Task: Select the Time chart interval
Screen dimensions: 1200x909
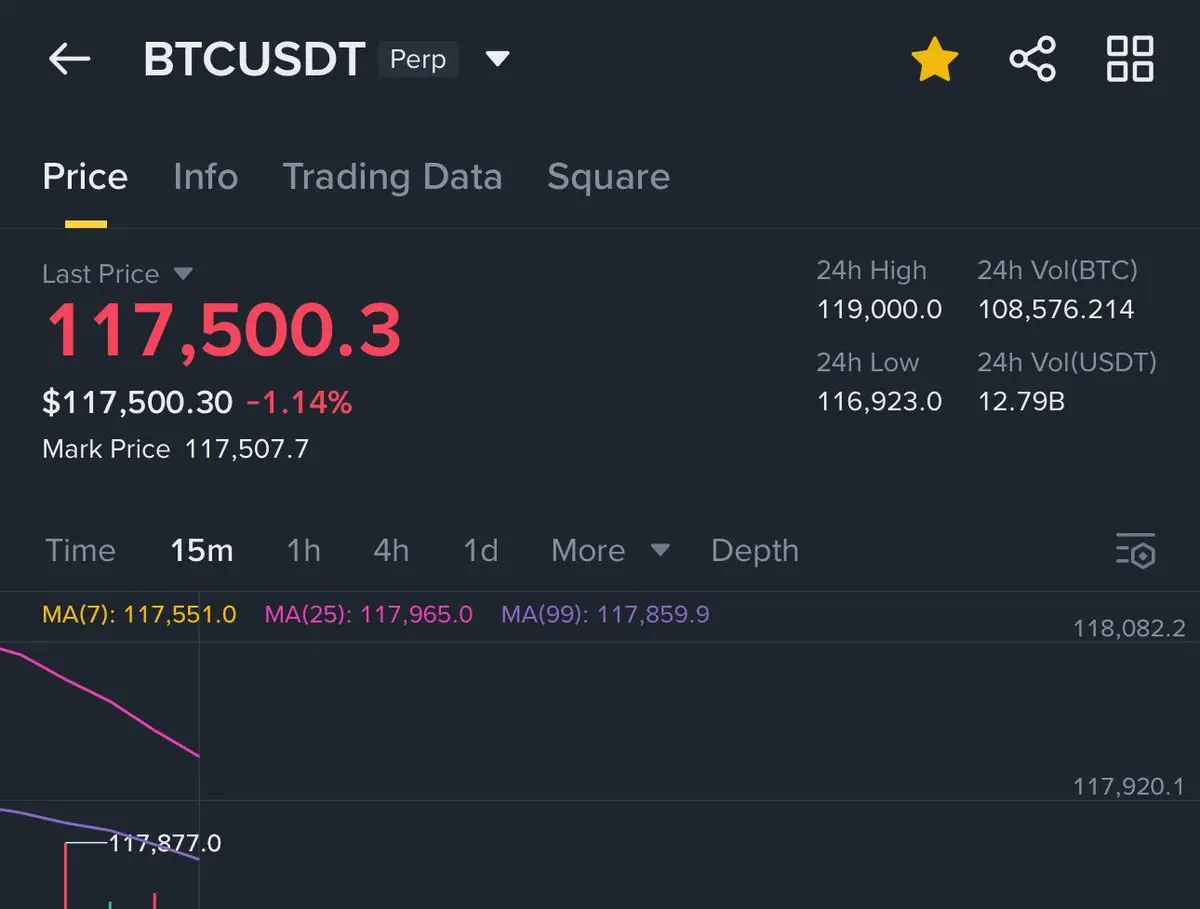Action: (x=80, y=550)
